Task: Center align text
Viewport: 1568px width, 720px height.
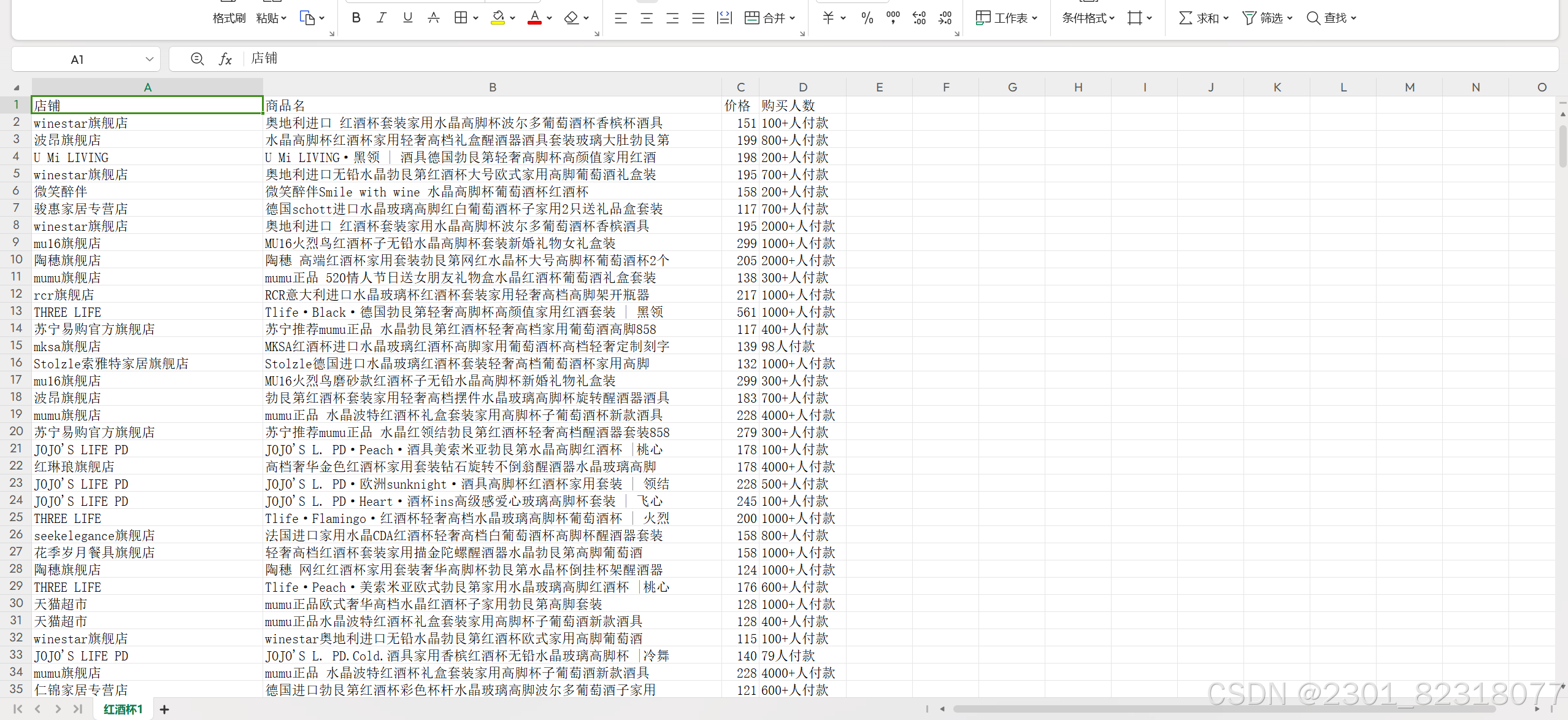Action: tap(647, 18)
